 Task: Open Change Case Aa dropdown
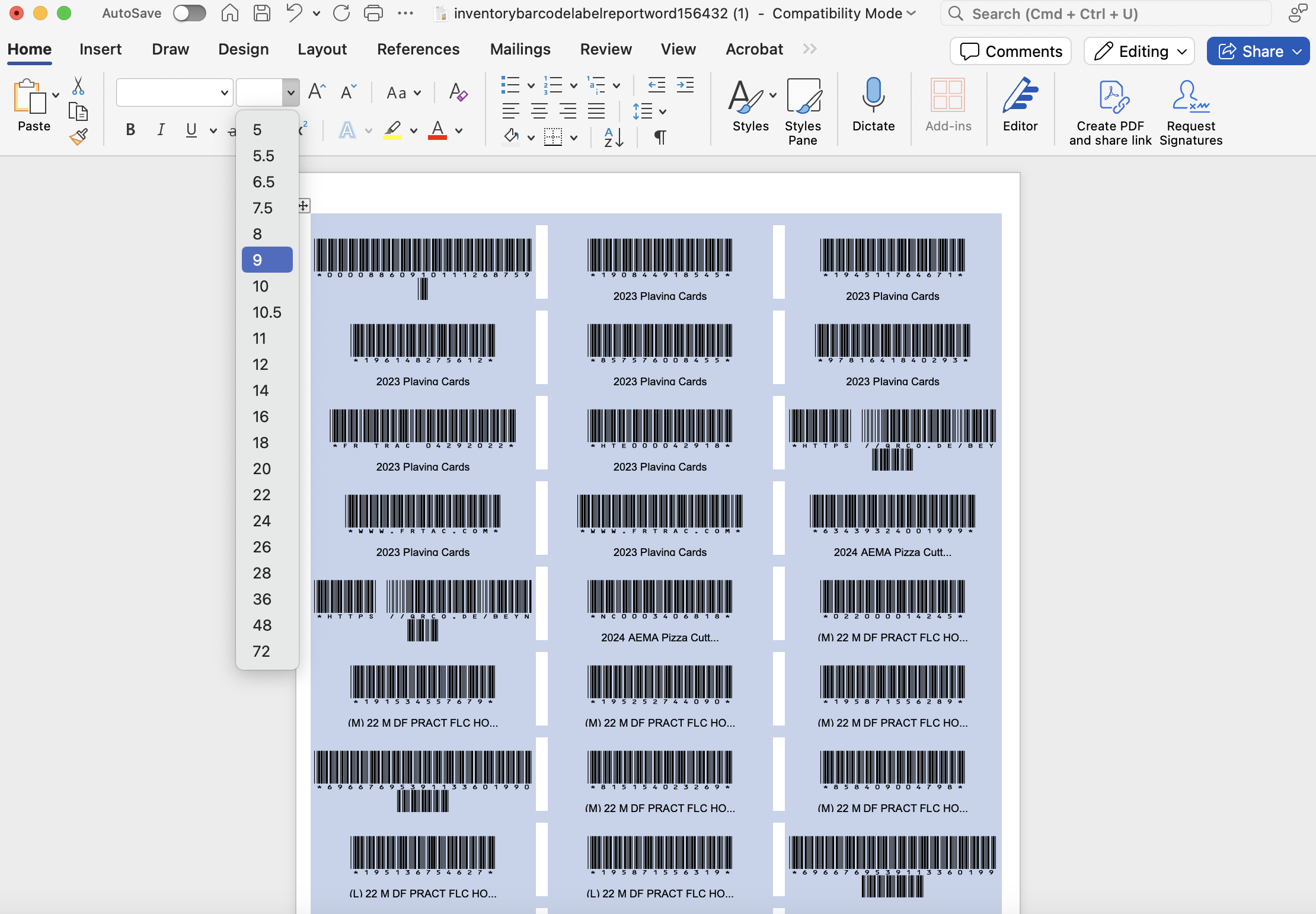click(404, 93)
